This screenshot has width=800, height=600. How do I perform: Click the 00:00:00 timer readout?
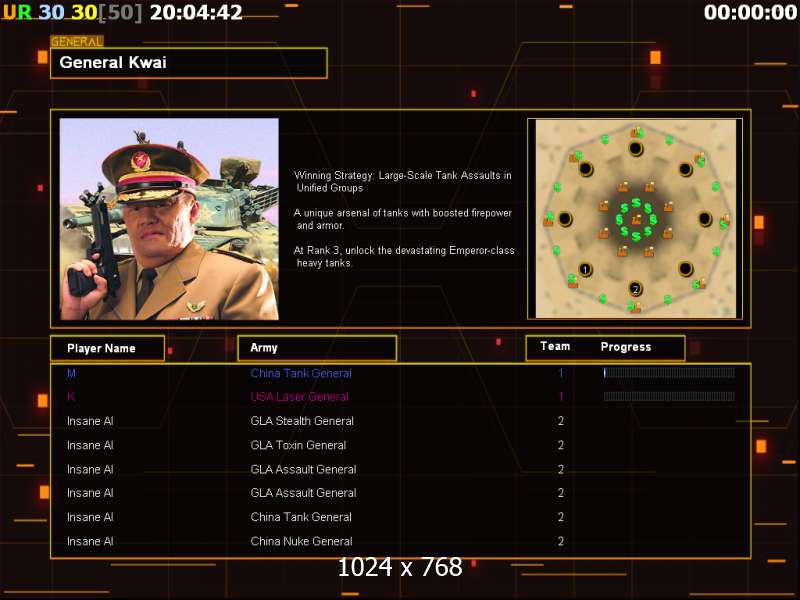coord(751,12)
